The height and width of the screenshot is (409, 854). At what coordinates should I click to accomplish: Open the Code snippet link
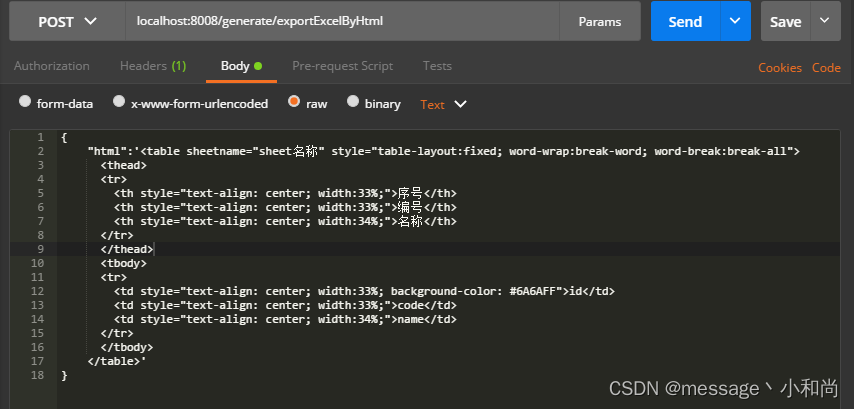coord(826,68)
